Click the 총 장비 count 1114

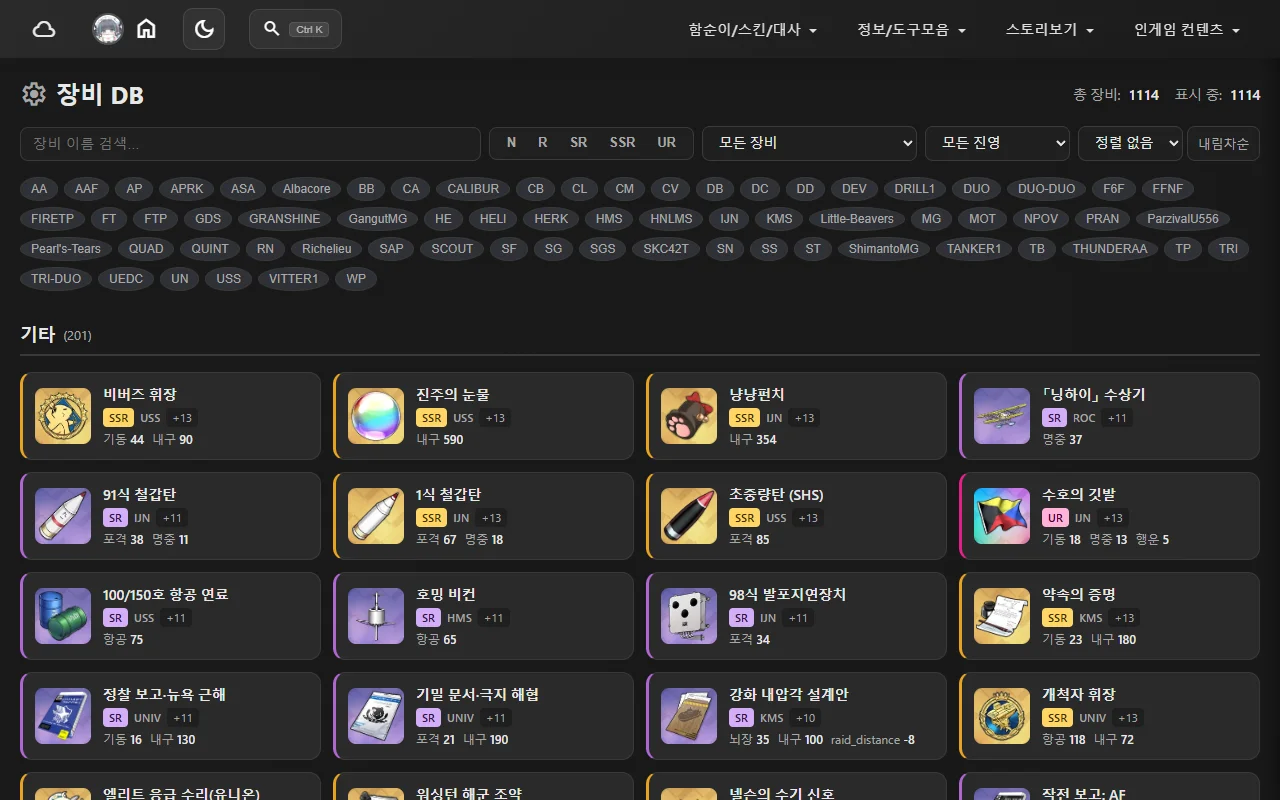pyautogui.click(x=1144, y=95)
